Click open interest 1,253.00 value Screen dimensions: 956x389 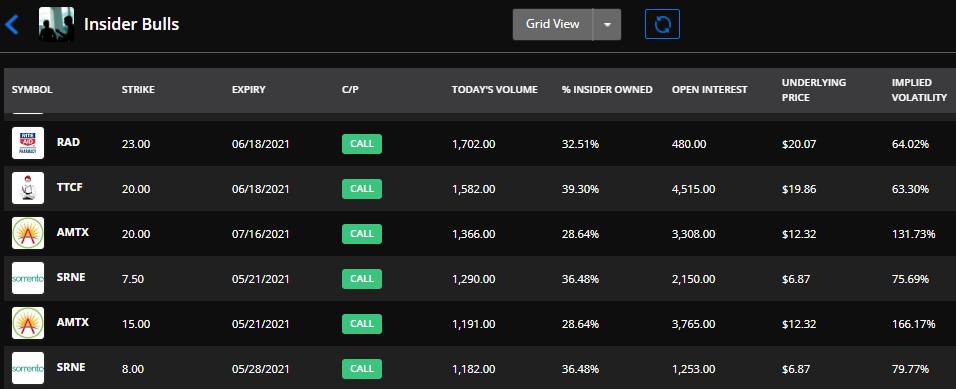click(x=694, y=369)
